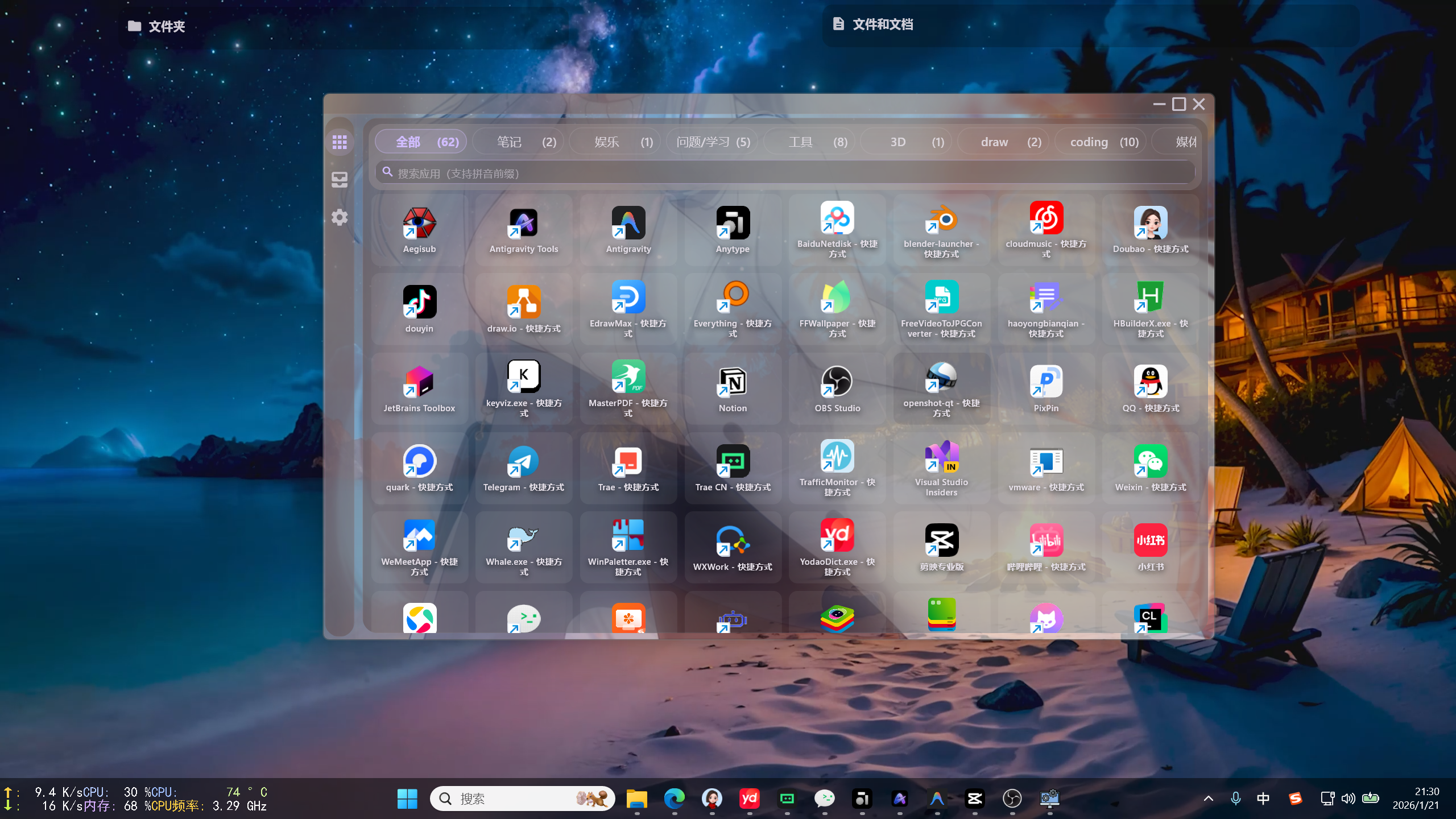
Task: Open the settings gear in the sidebar
Action: click(x=340, y=217)
